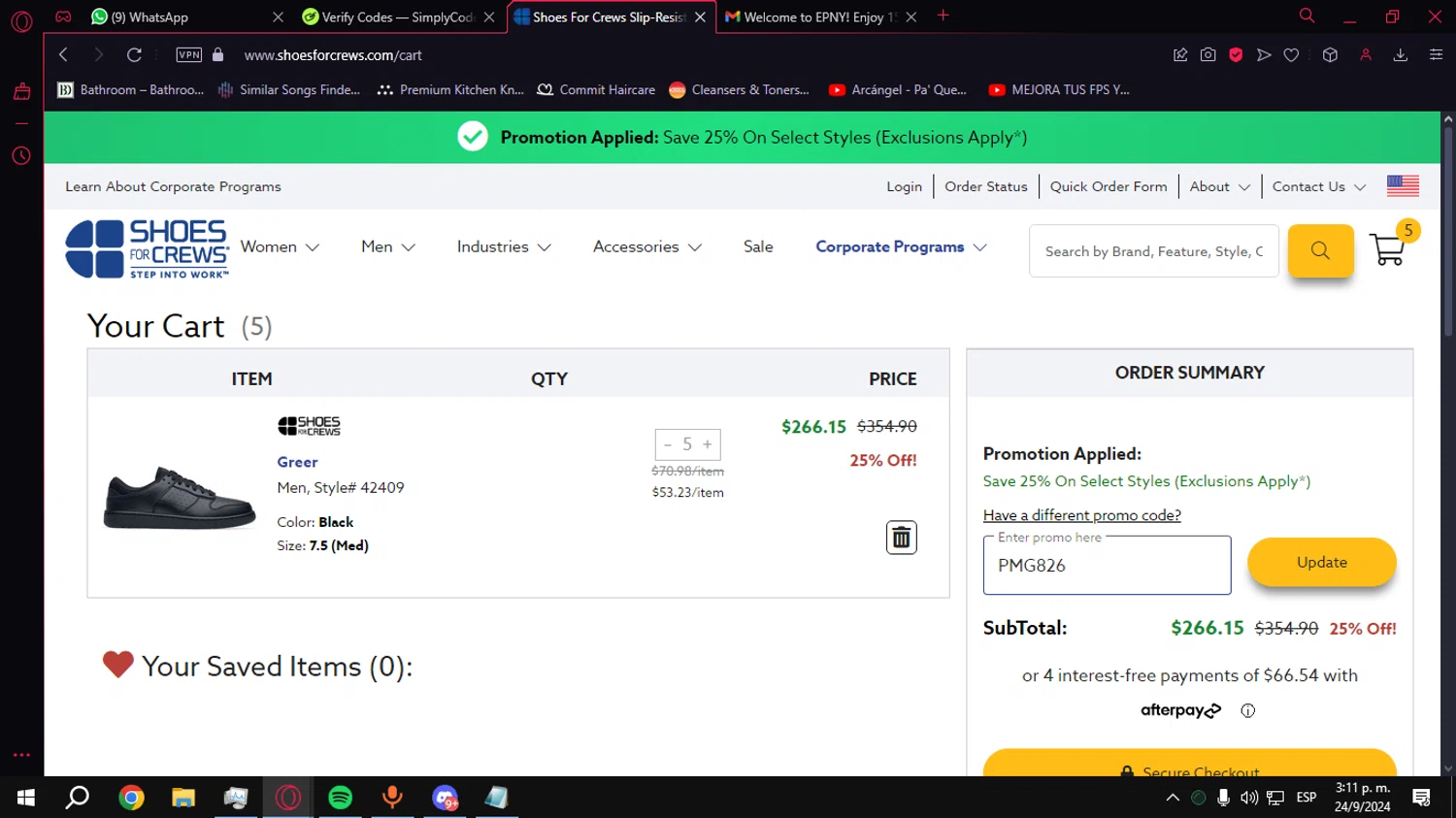Open the Commit Haircare bookmark
Viewport: 1456px width, 818px height.
click(x=596, y=89)
